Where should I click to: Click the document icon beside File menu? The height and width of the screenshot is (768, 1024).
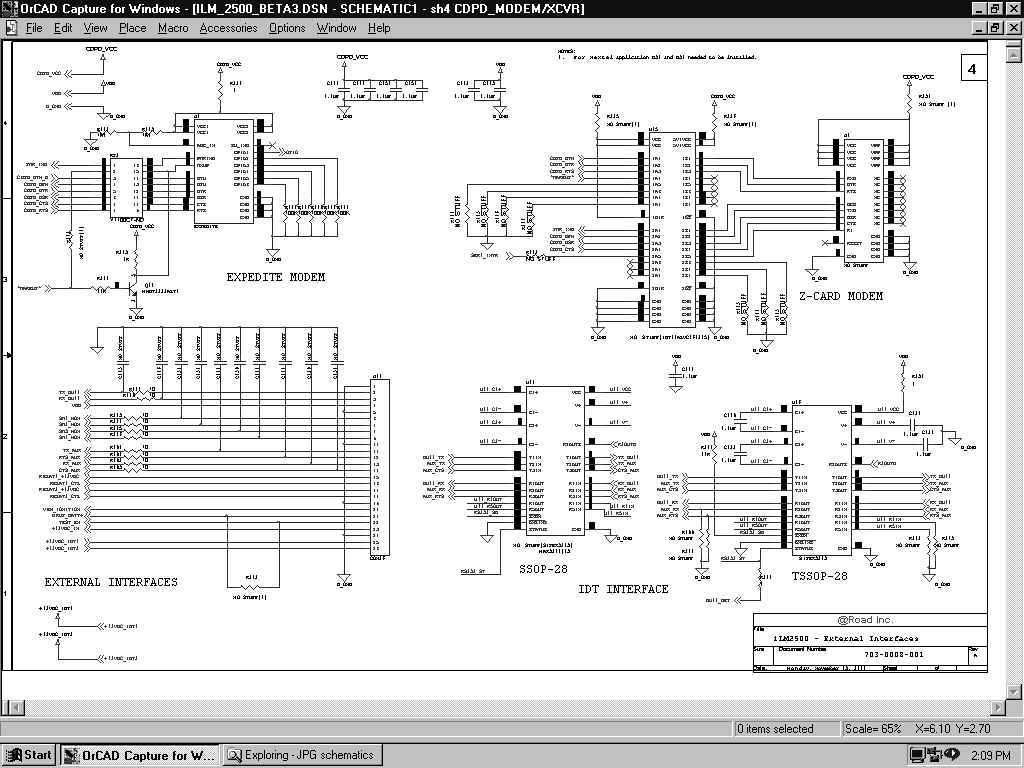click(11, 28)
